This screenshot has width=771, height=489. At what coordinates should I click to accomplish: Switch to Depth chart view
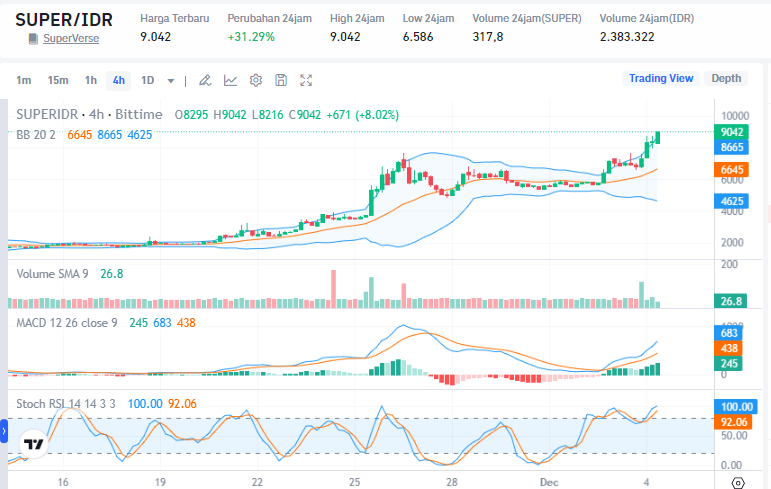tap(726, 78)
